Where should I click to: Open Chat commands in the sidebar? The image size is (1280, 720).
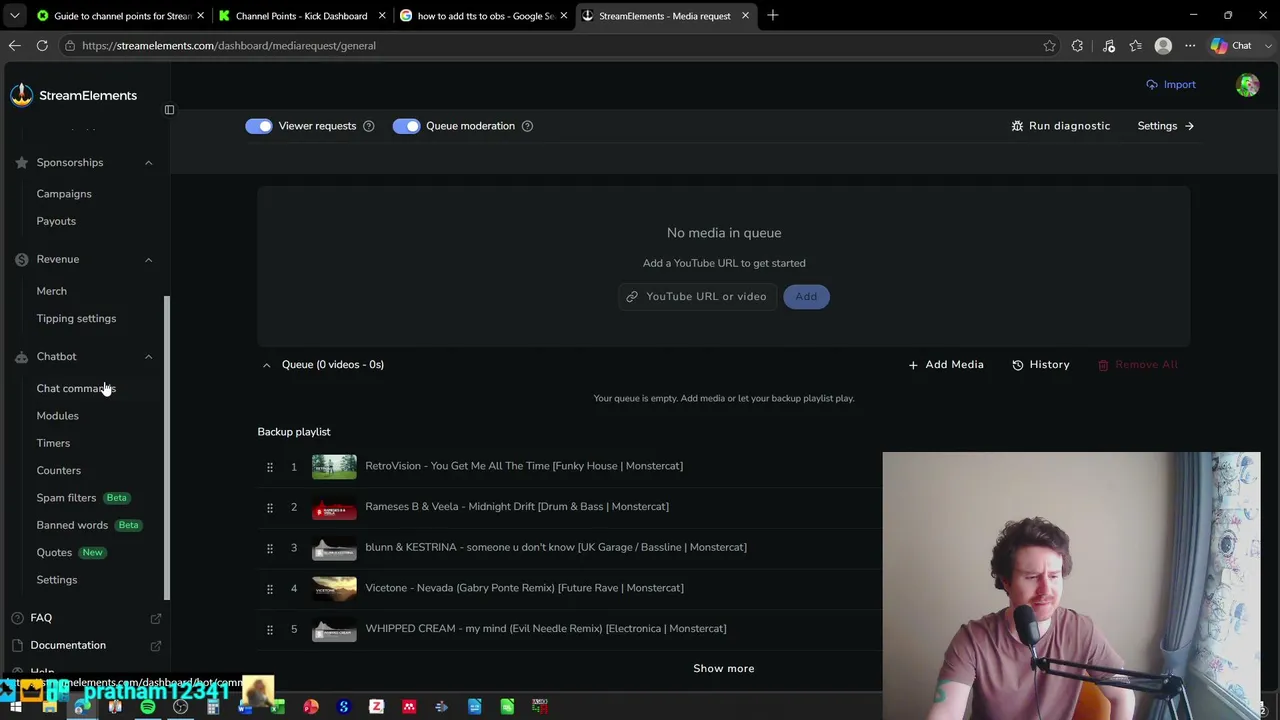[x=76, y=388]
